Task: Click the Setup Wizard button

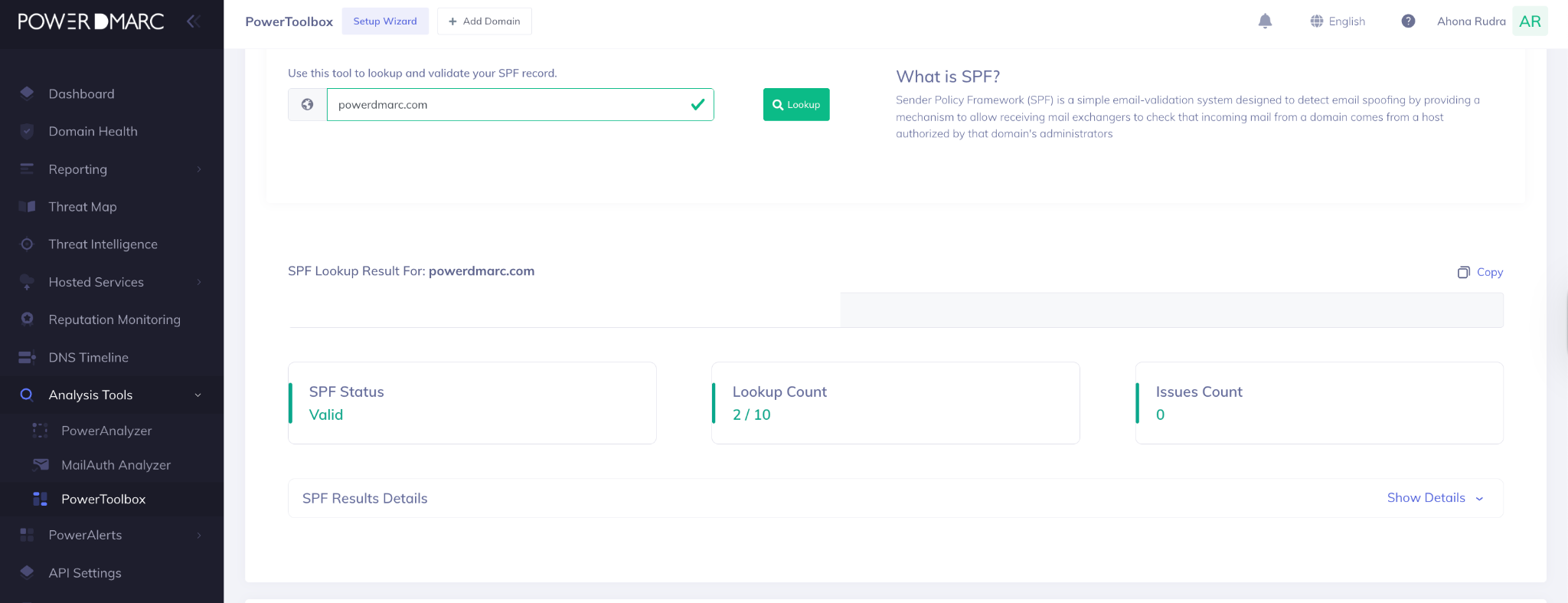Action: click(x=385, y=21)
